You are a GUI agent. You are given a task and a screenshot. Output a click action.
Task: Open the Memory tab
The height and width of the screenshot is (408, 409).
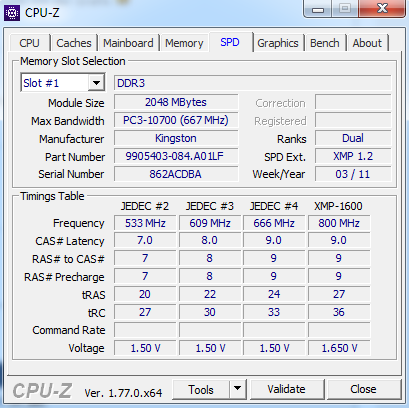pos(184,43)
